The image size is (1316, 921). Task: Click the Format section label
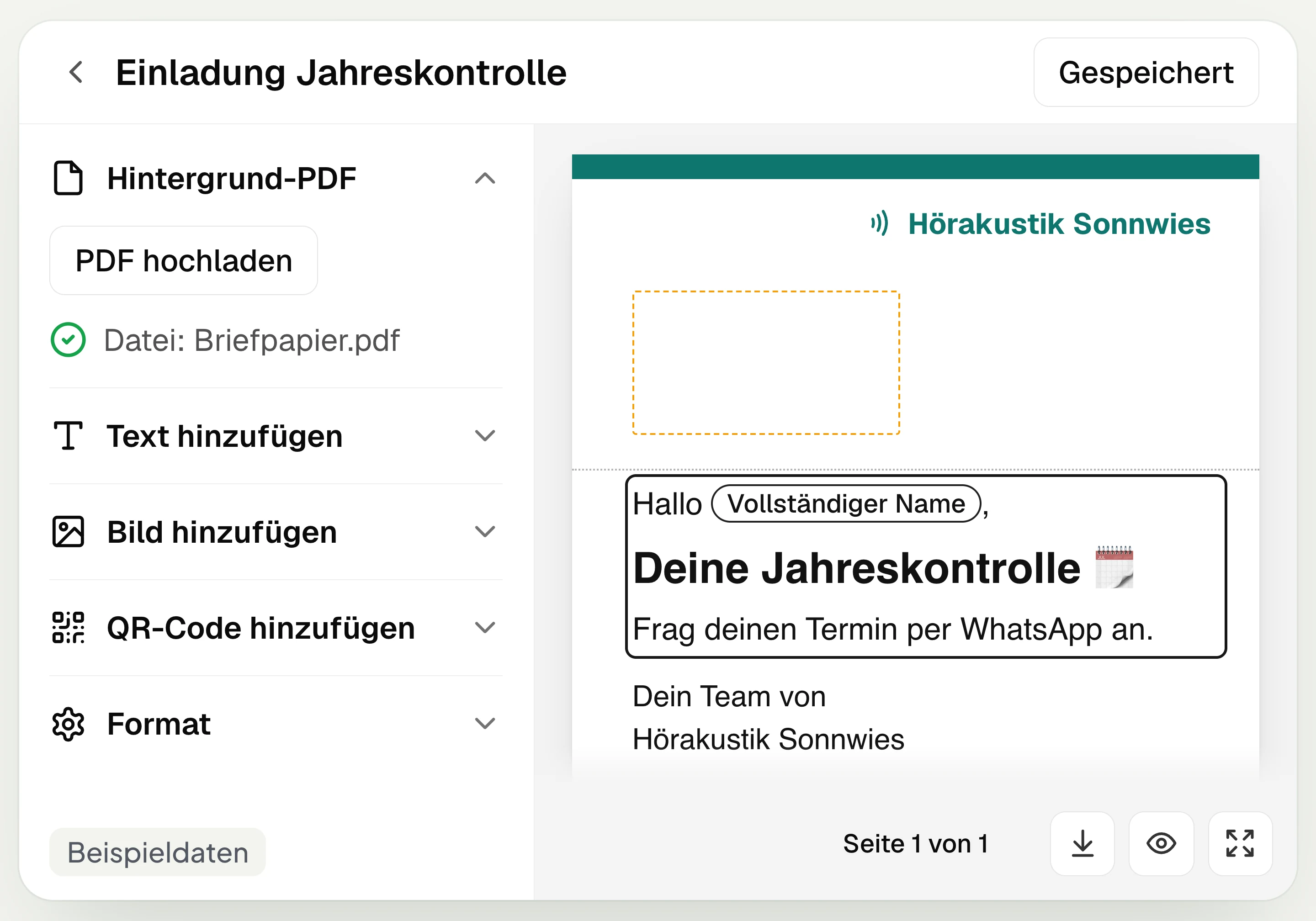(x=159, y=724)
